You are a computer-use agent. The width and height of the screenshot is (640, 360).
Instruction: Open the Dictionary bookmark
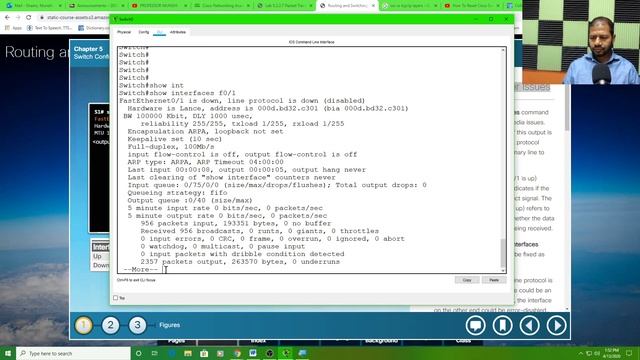tap(93, 28)
